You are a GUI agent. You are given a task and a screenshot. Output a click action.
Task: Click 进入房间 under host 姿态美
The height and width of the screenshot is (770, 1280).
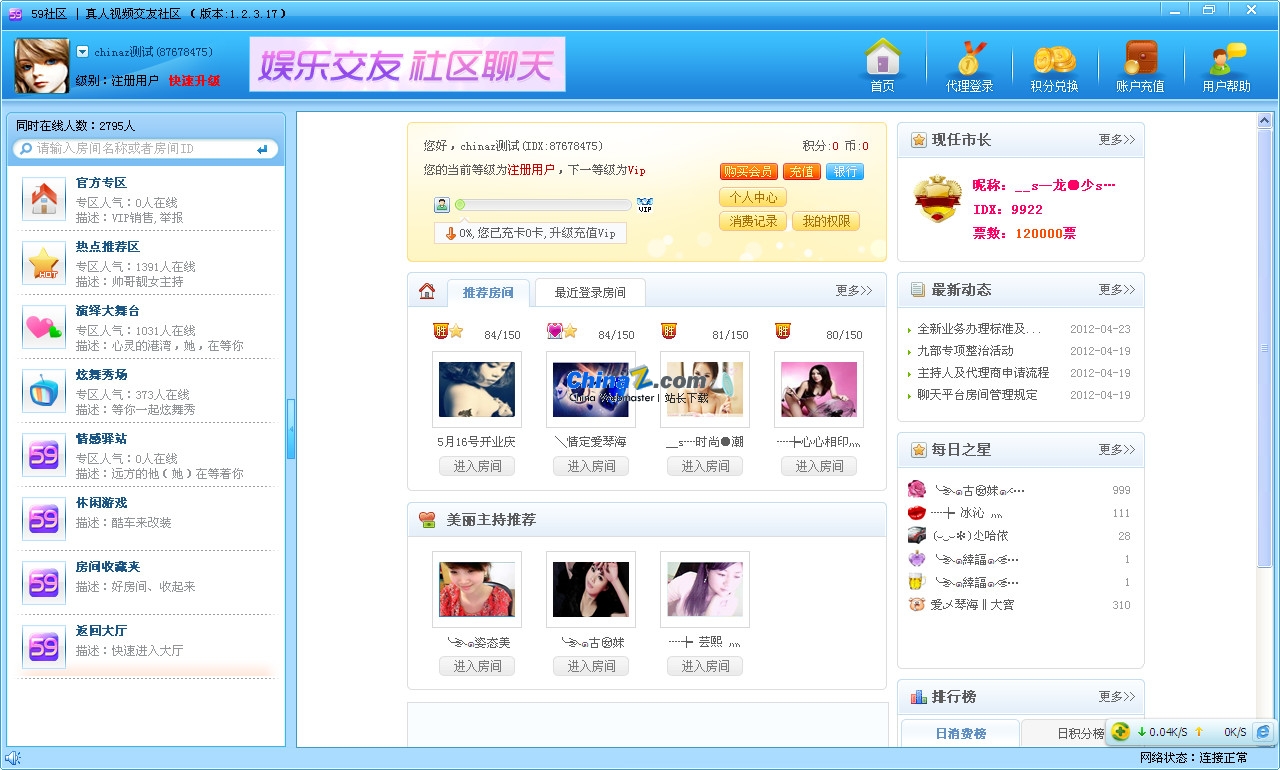click(x=477, y=666)
